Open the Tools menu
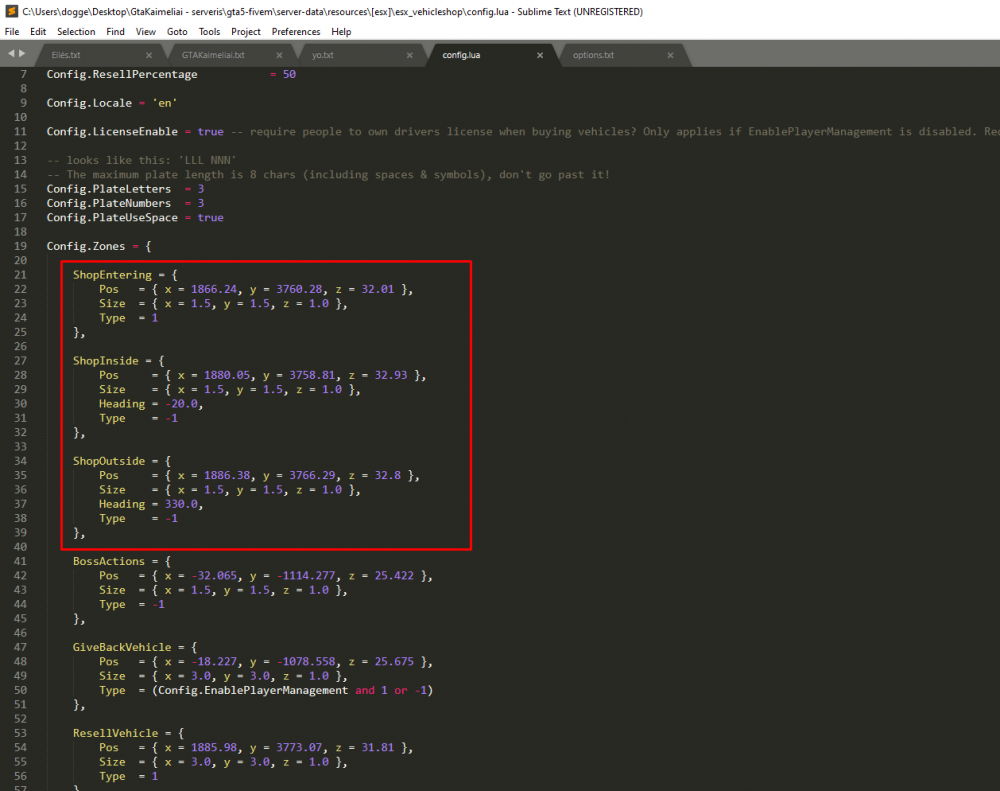Screen dimensions: 1000x791 click(209, 32)
